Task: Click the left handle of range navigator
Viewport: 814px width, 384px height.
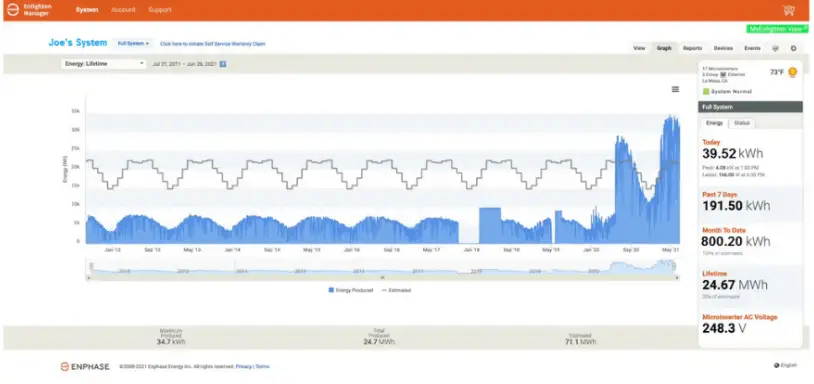Action: (x=91, y=267)
